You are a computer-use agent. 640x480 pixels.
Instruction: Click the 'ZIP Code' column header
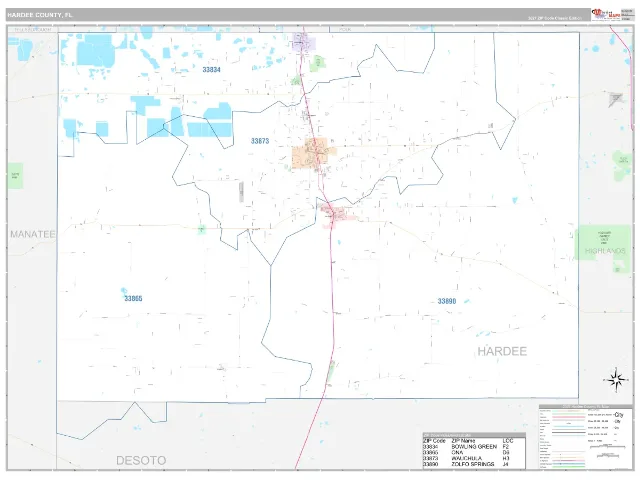434,441
